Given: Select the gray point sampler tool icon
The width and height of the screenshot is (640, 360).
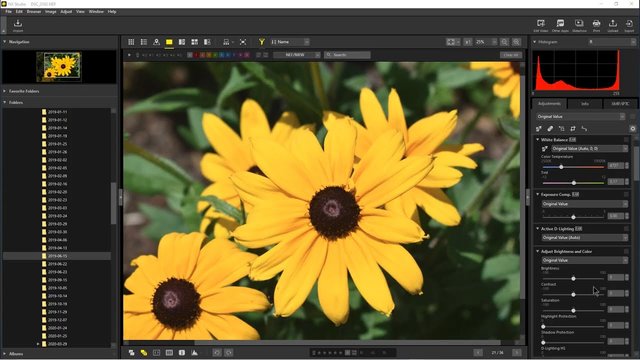Looking at the screenshot, I should [x=539, y=129].
